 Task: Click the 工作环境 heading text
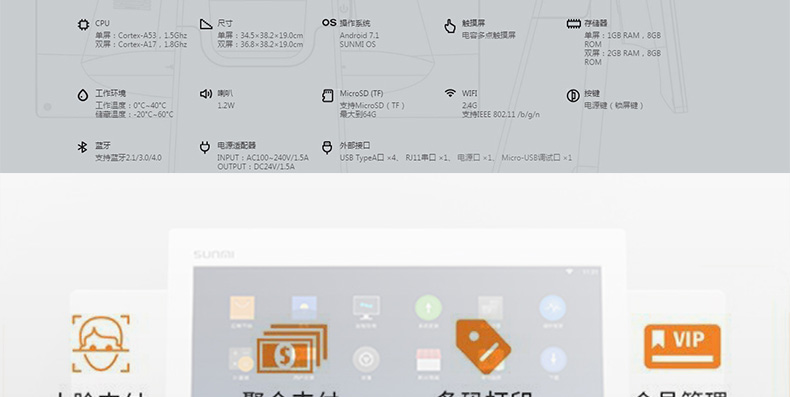tap(111, 93)
